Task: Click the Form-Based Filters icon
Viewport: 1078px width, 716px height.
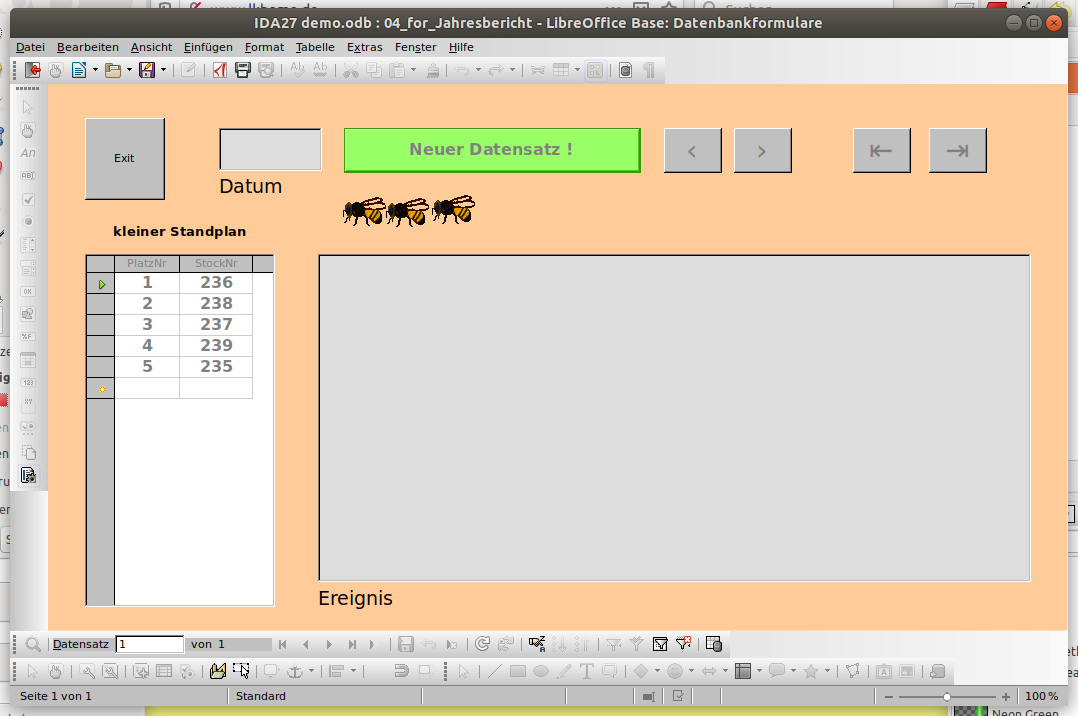Action: tap(660, 644)
